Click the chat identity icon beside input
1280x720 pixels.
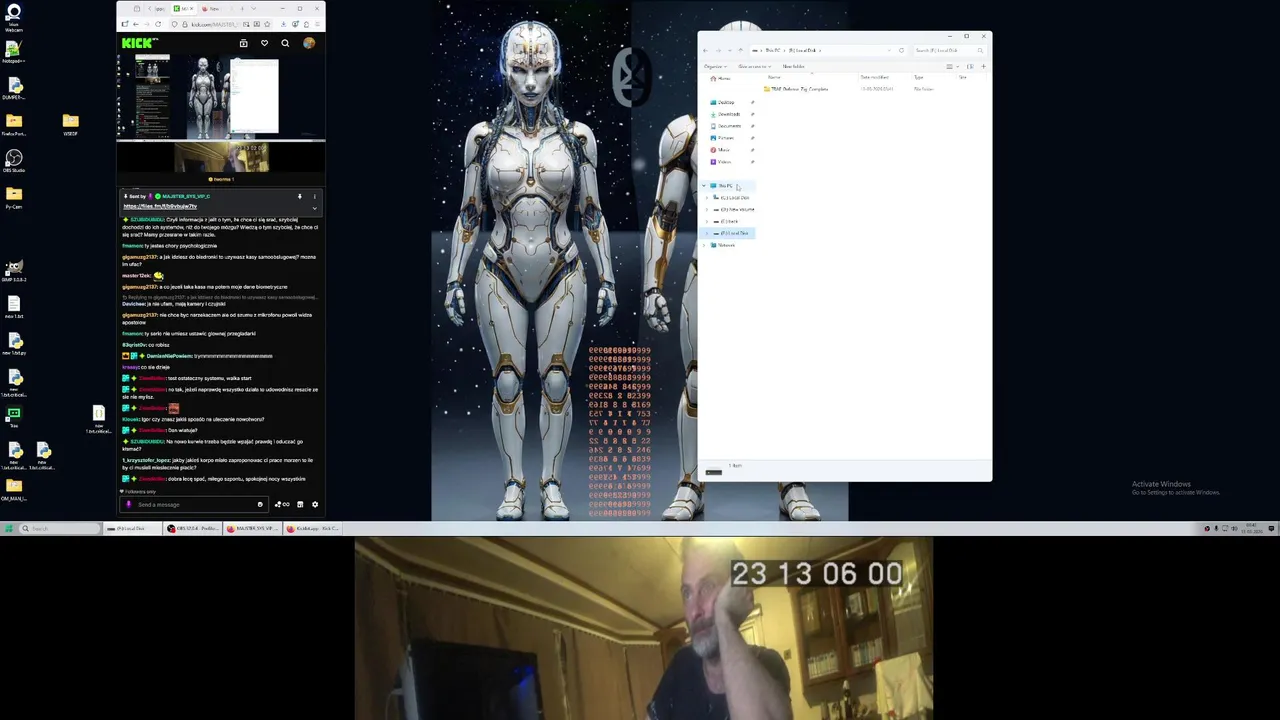pyautogui.click(x=128, y=504)
